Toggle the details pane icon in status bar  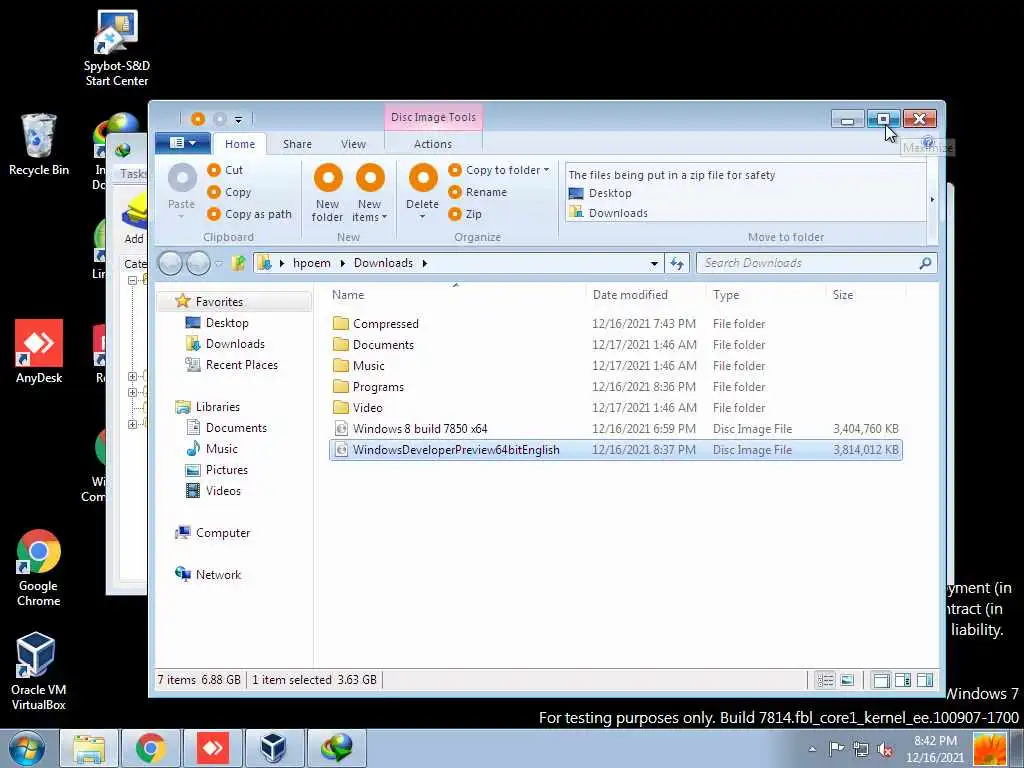pyautogui.click(x=903, y=680)
